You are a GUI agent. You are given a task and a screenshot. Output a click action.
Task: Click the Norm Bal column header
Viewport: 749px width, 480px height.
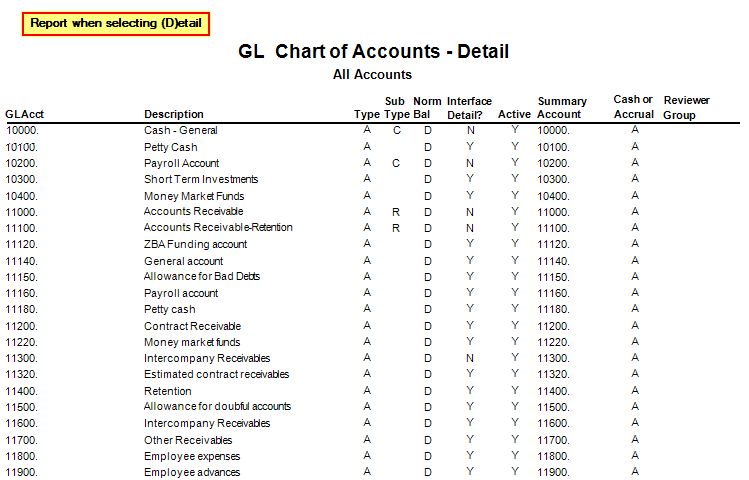(x=427, y=108)
